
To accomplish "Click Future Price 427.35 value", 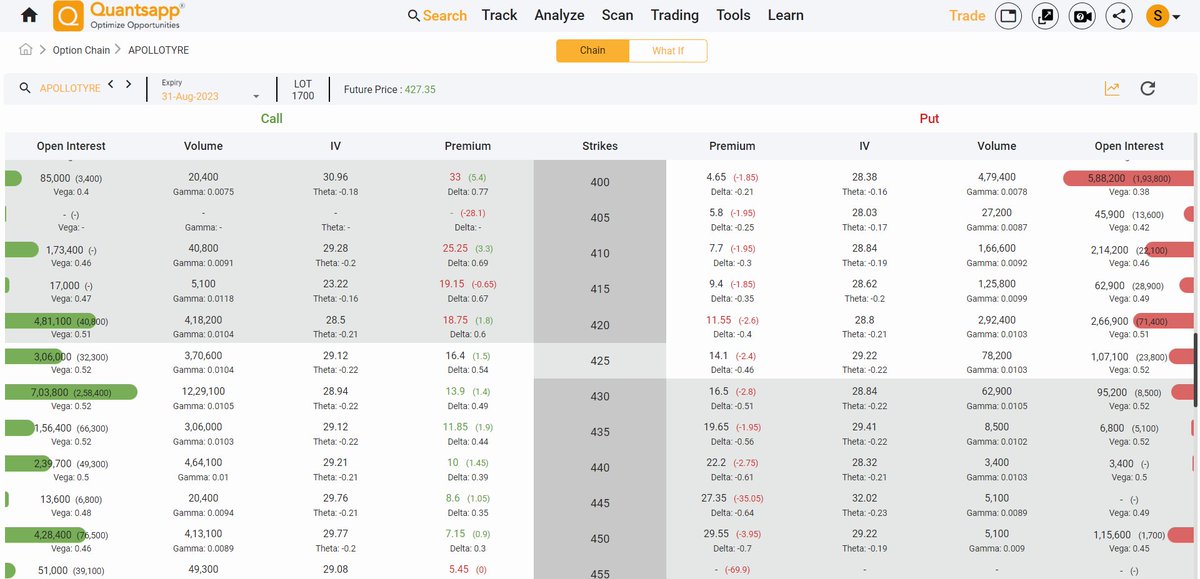I will coord(420,89).
